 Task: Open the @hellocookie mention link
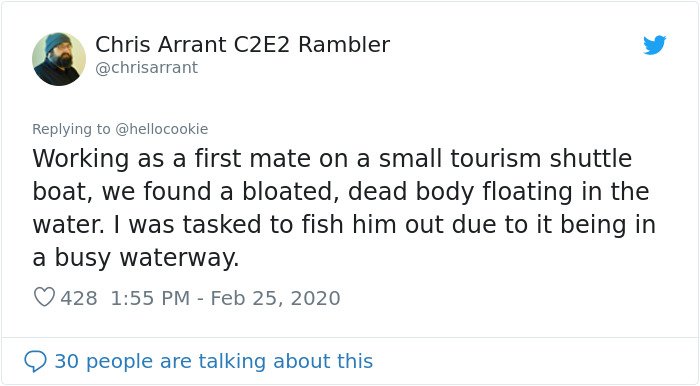pos(162,129)
